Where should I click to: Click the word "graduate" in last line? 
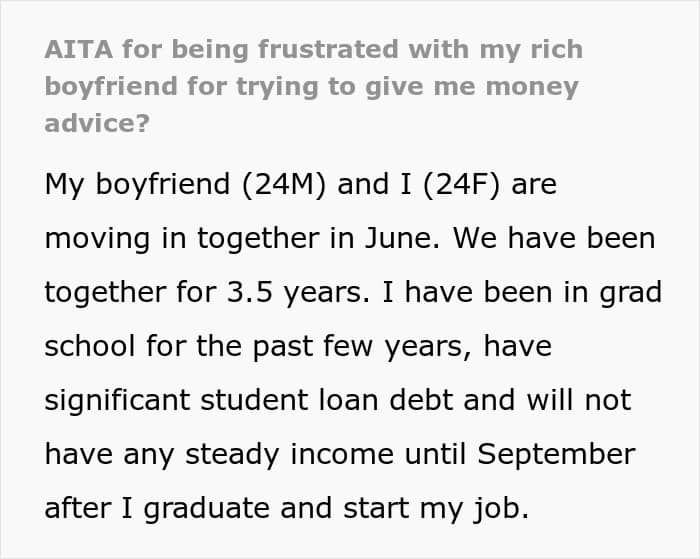tap(207, 510)
